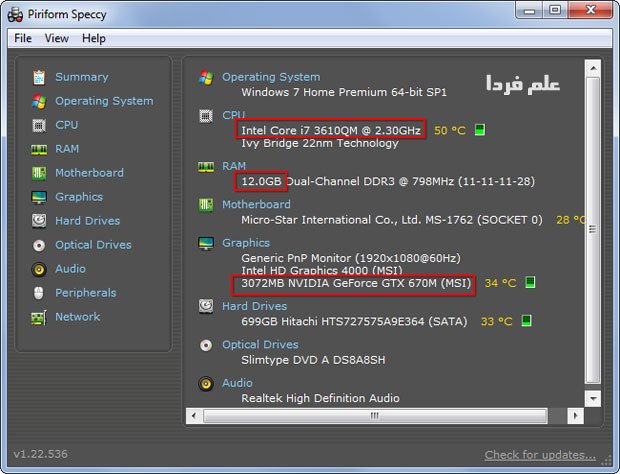Click the horizontal scrollbar right arrow
The height and width of the screenshot is (474, 620).
point(575,416)
